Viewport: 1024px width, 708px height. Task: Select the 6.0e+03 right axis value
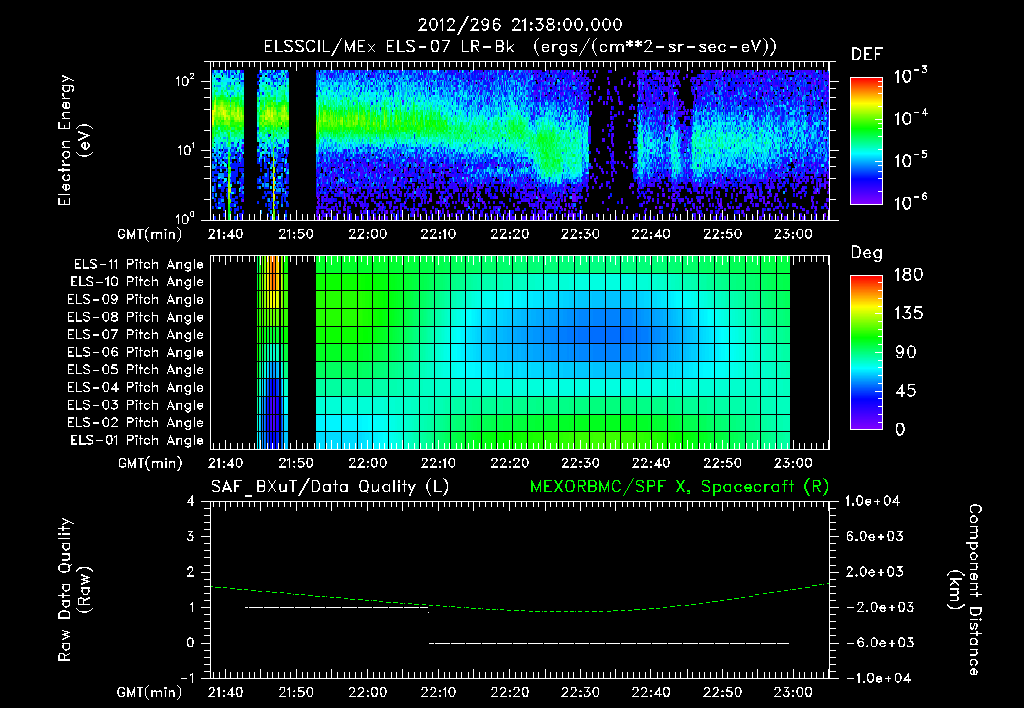[x=873, y=536]
